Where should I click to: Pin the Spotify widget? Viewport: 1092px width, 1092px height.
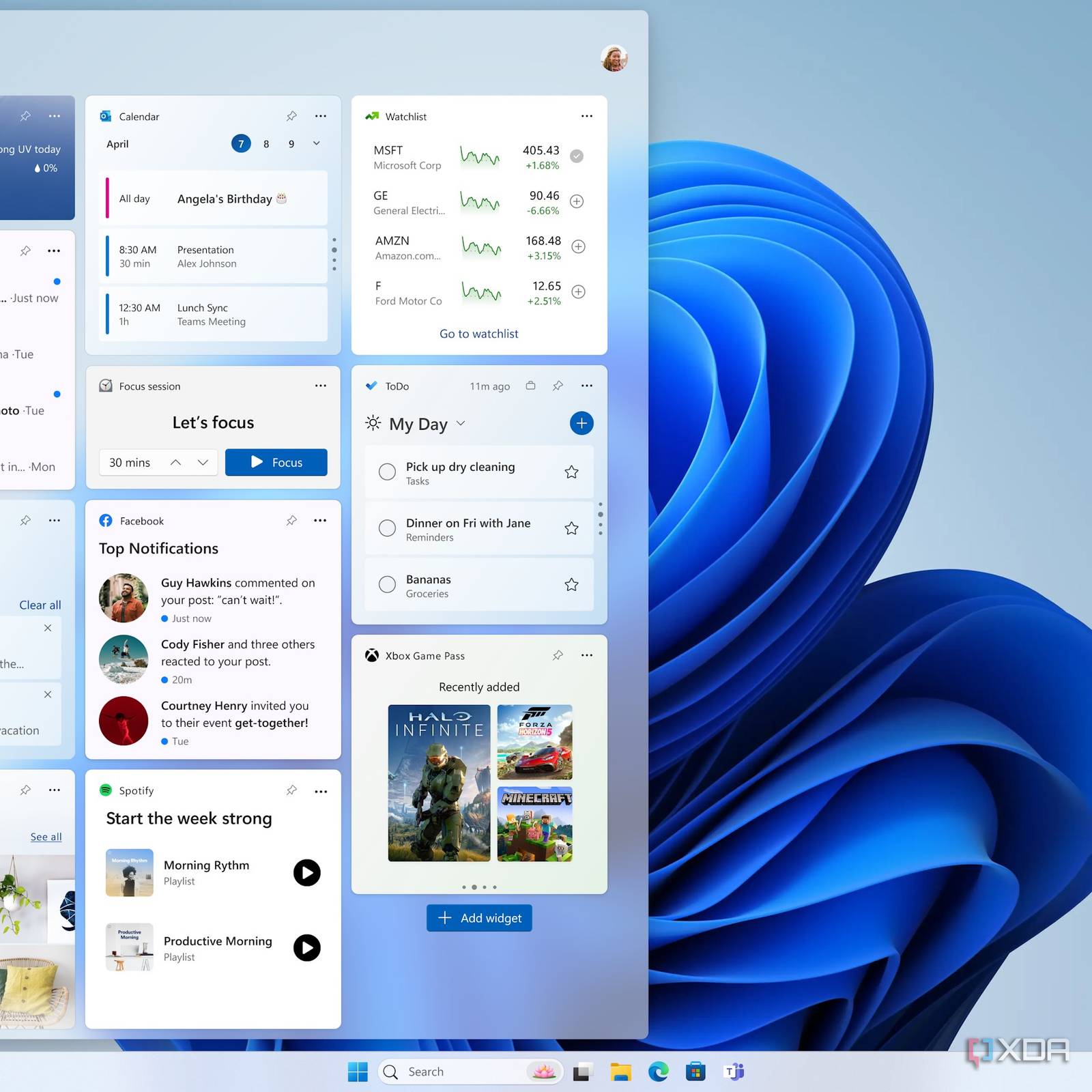point(291,790)
